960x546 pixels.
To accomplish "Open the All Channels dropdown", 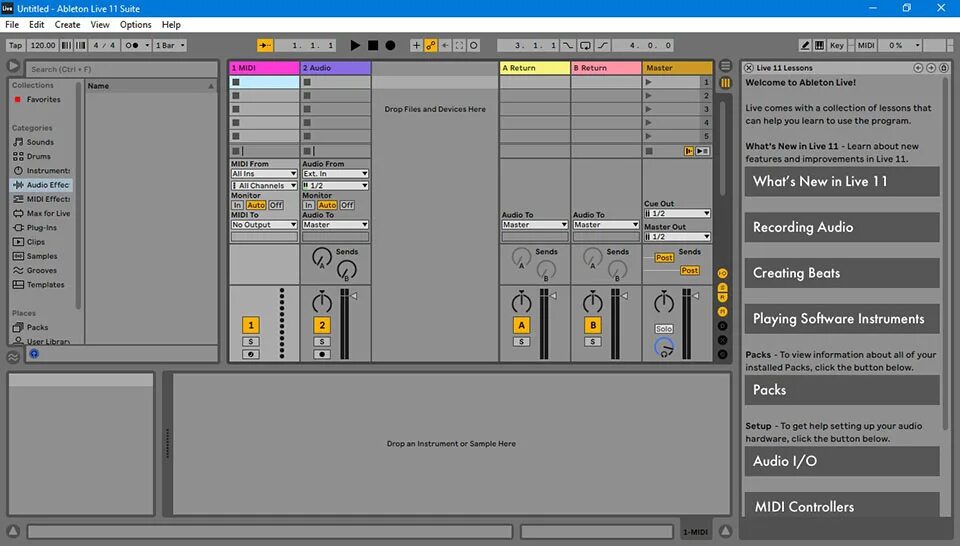I will [264, 185].
